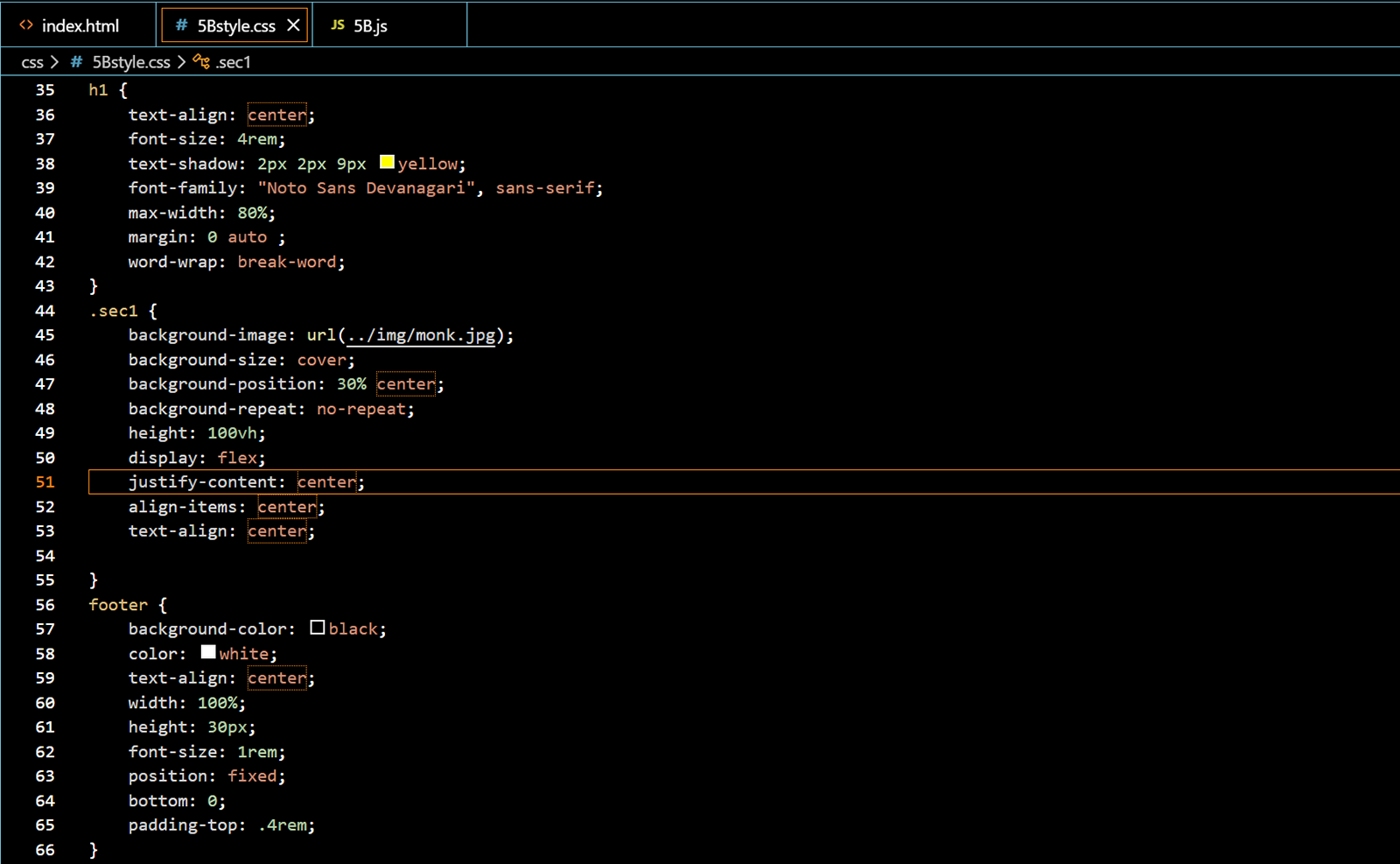Click line number 44

click(45, 311)
